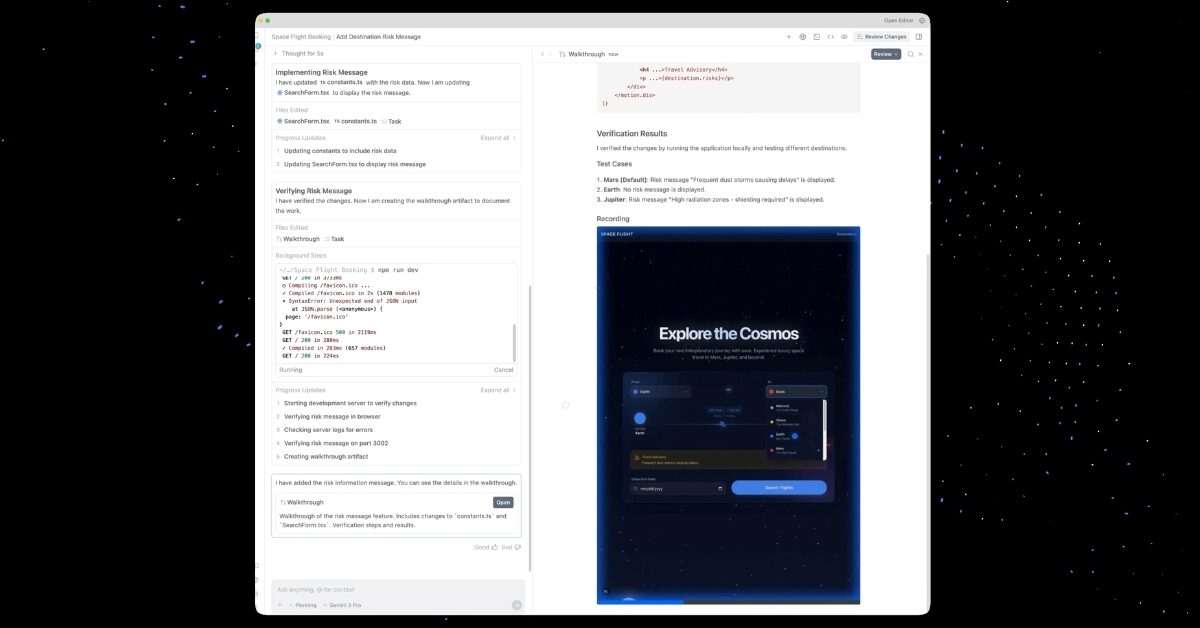Click the Jupiter test case line
1200x628 pixels.
tap(710, 199)
